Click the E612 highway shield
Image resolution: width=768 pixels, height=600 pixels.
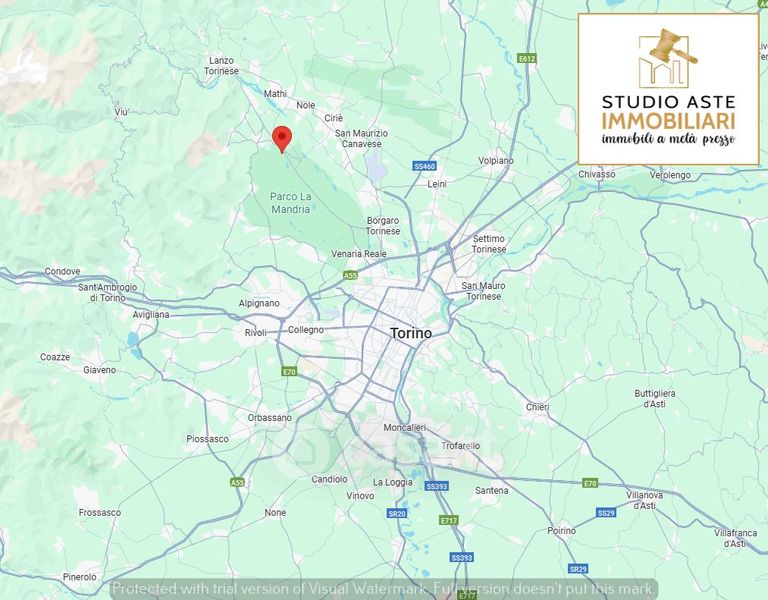pos(527,58)
